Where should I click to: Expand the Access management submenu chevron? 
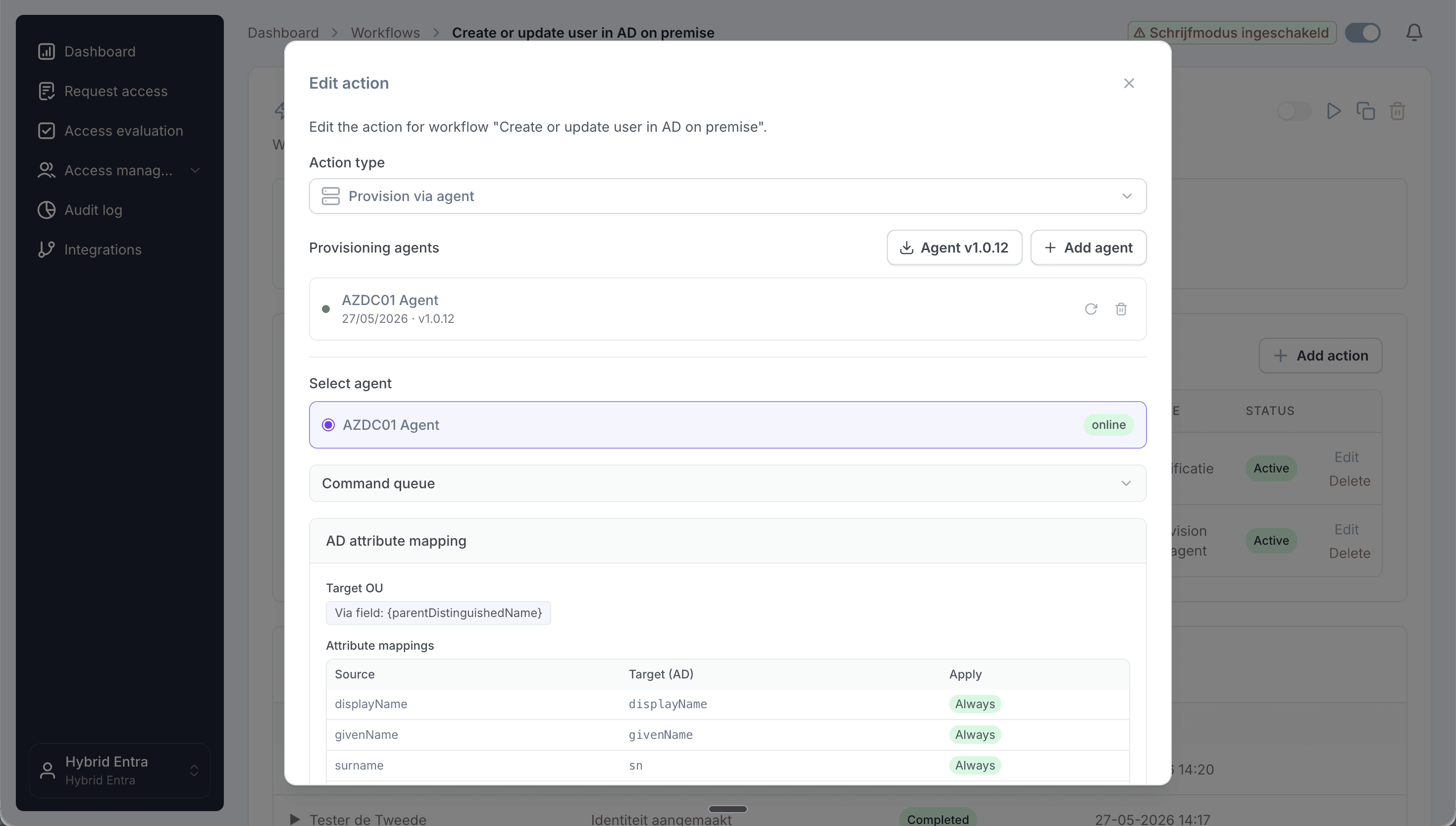coord(195,170)
